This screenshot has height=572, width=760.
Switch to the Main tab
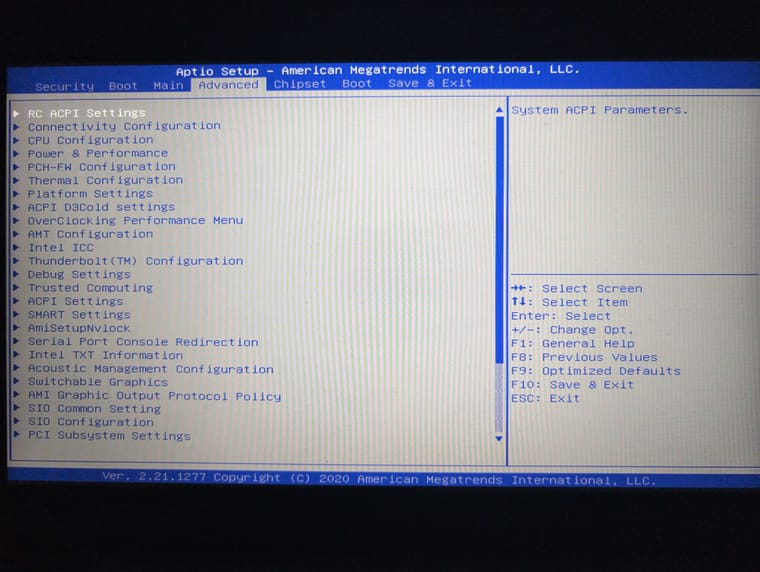coord(168,86)
